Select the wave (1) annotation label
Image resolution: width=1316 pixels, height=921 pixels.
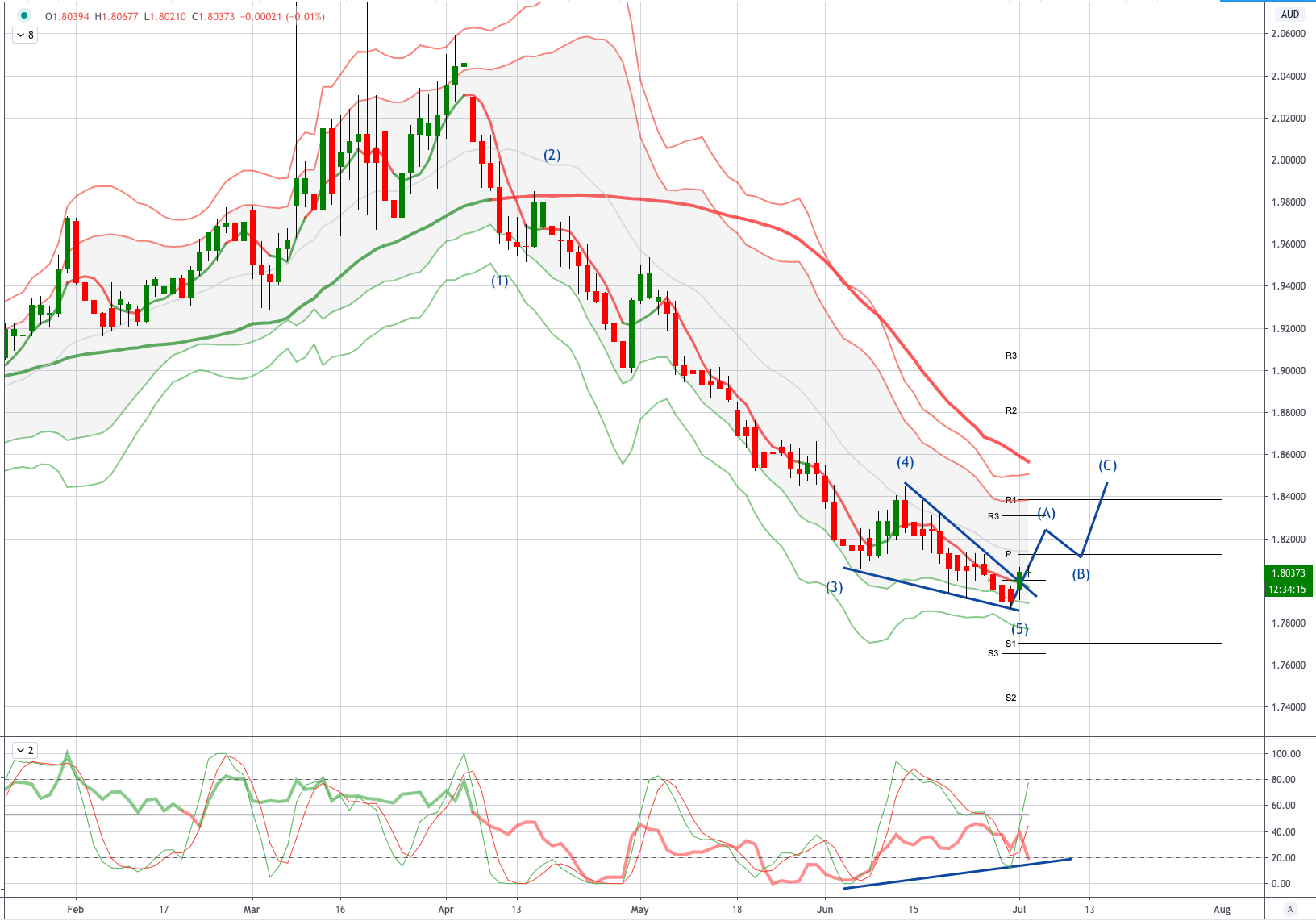[500, 281]
